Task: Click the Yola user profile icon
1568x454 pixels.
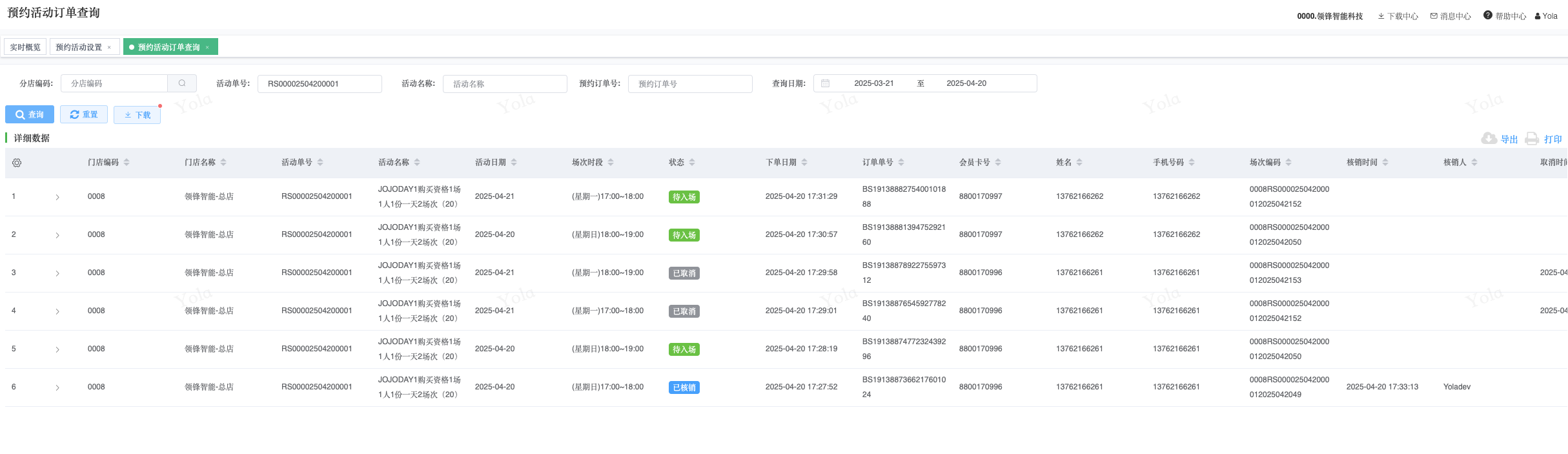Action: pyautogui.click(x=1546, y=16)
